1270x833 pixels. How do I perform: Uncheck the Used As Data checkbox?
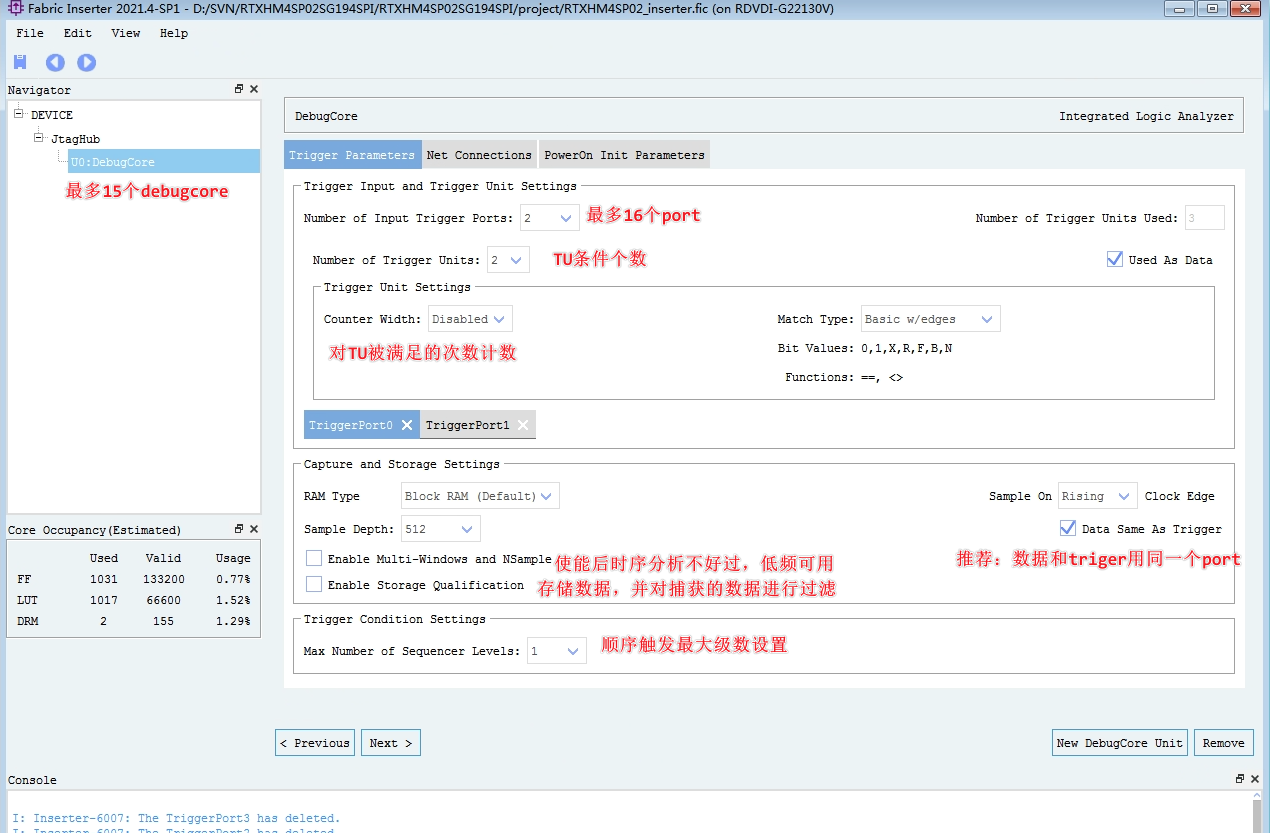click(x=1114, y=259)
